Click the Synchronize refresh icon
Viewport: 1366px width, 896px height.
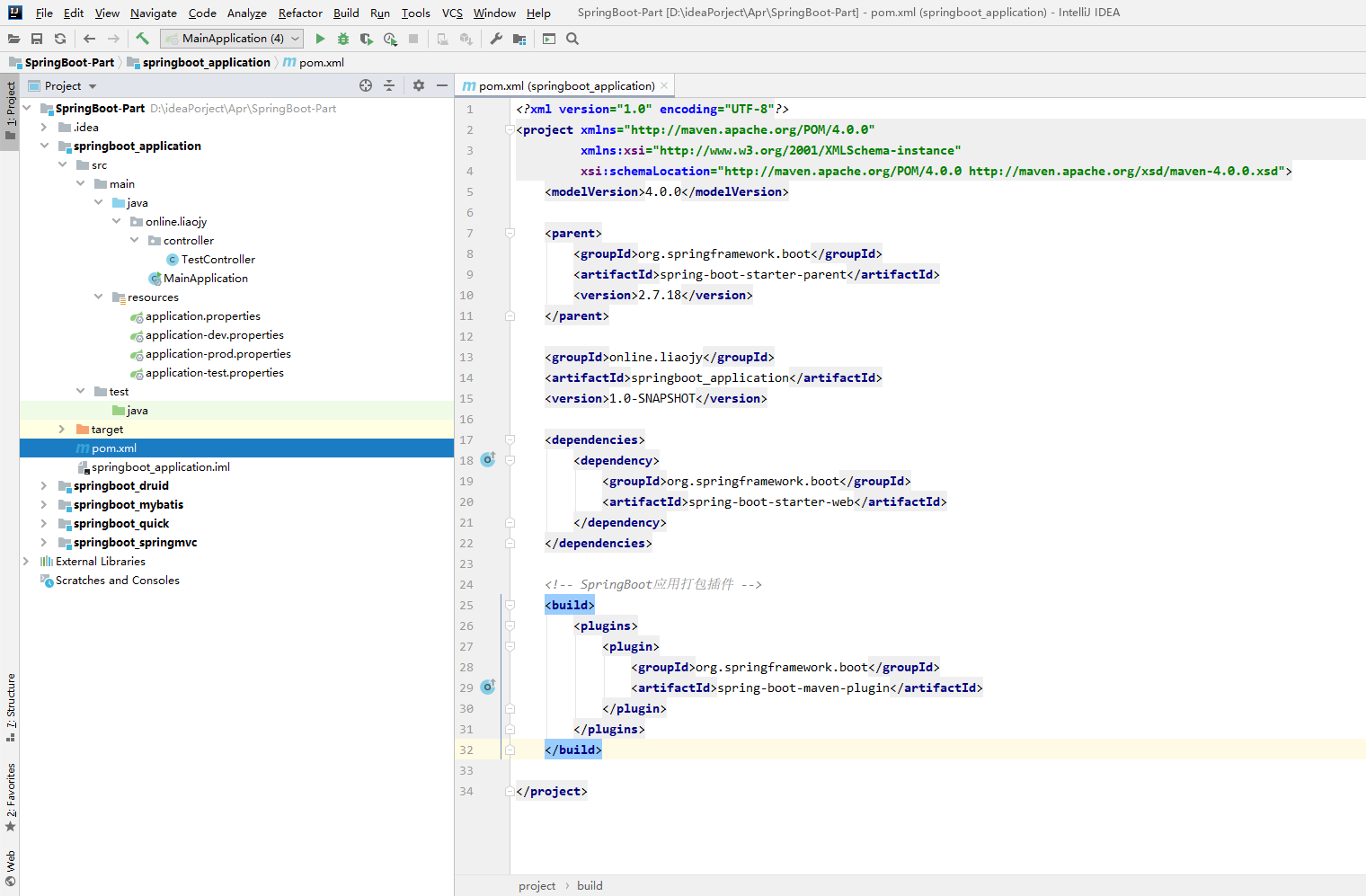pyautogui.click(x=60, y=39)
